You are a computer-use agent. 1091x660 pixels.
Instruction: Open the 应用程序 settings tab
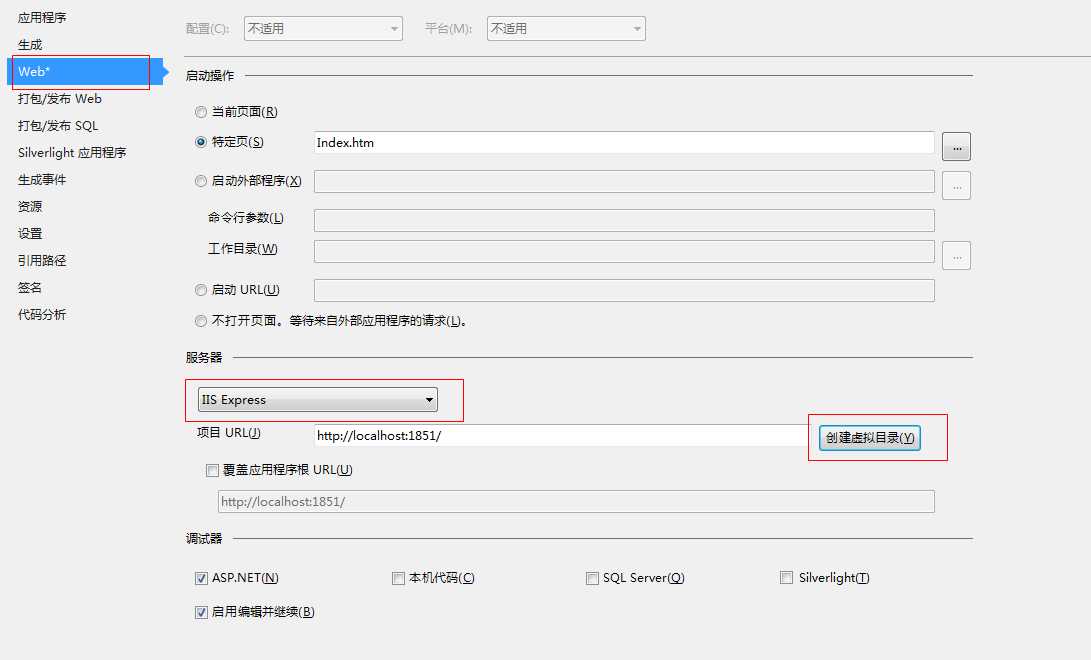(42, 17)
